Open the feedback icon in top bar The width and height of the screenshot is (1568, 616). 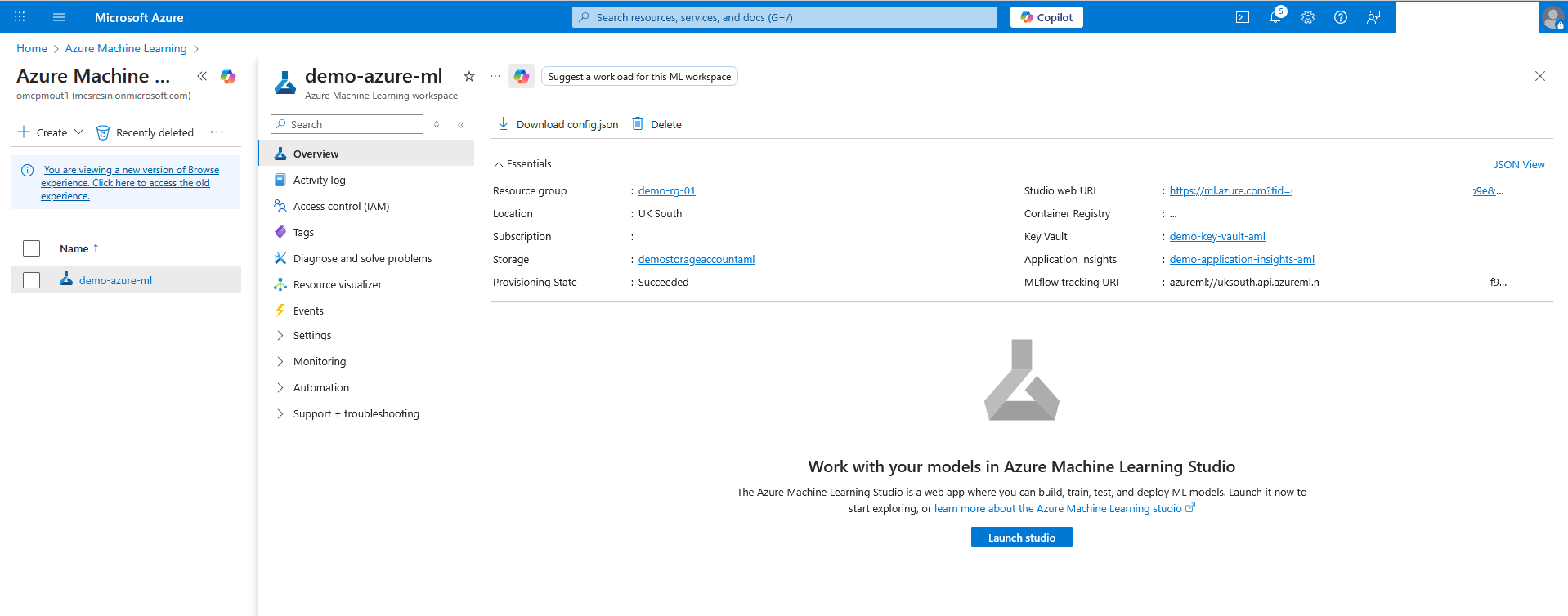[x=1373, y=17]
